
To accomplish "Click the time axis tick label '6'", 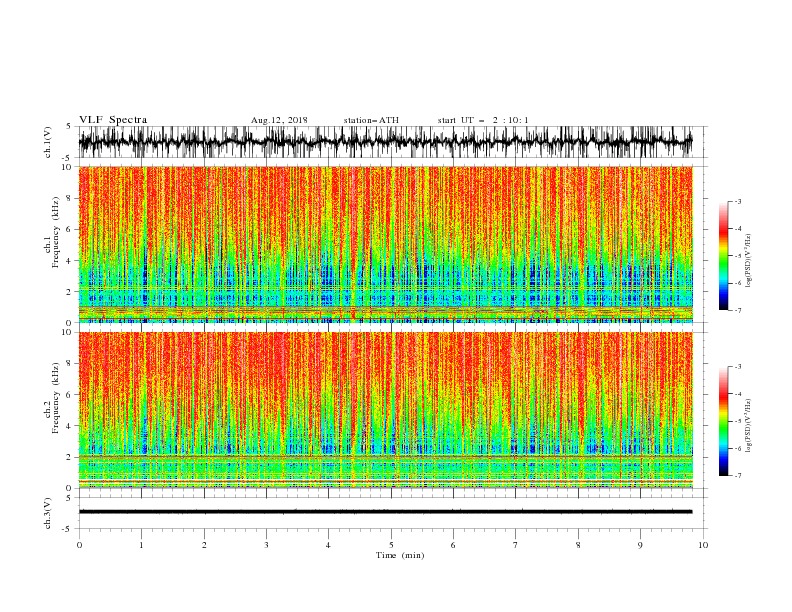I will pos(453,545).
